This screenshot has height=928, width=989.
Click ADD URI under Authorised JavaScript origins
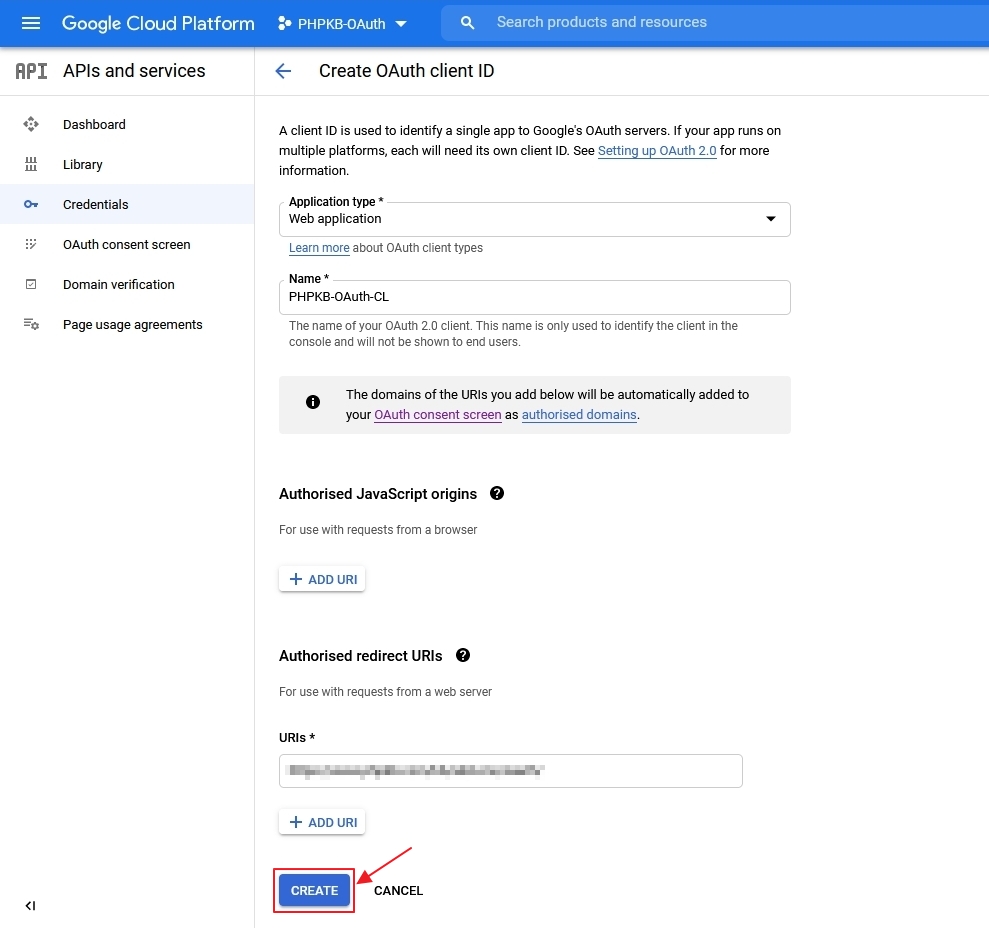[322, 578]
